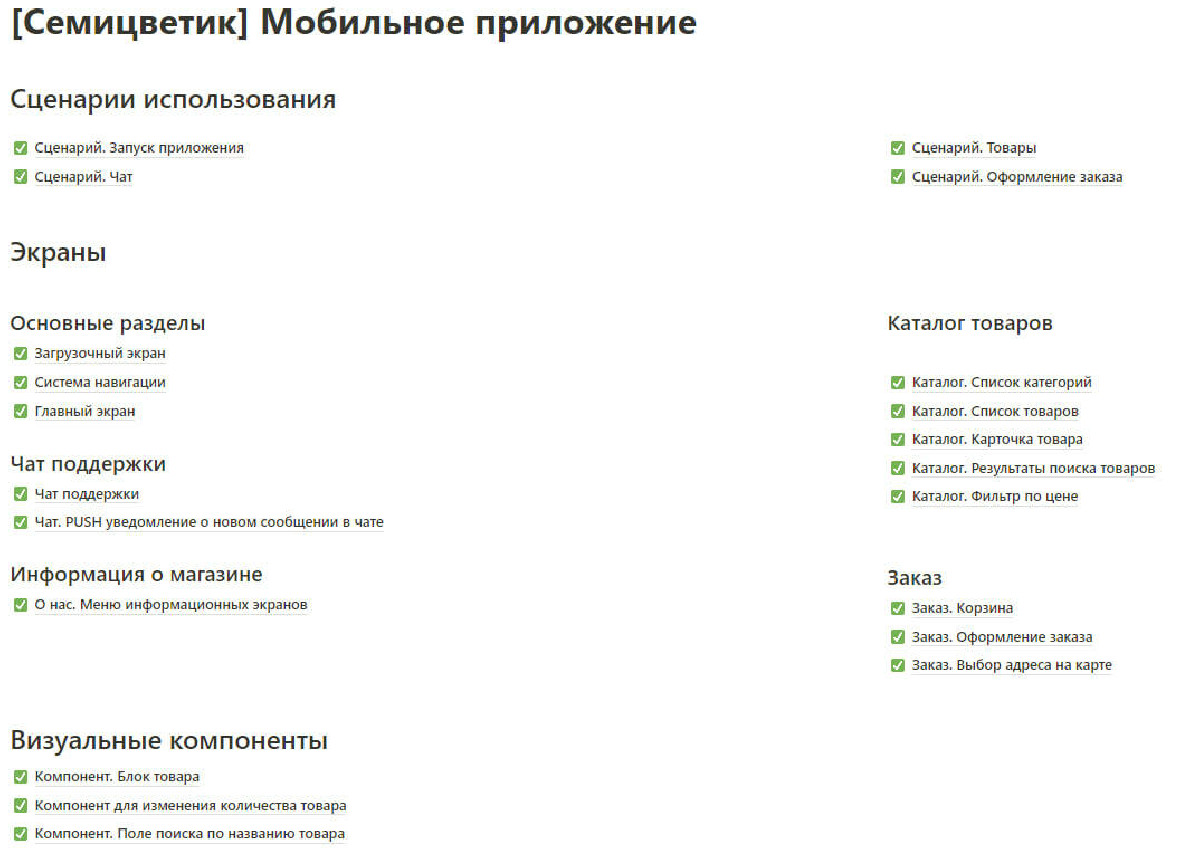Screen dimensions: 1200x859
Task: Toggle checkbox beside 'Каталог. Список товаров'
Action: (897, 411)
